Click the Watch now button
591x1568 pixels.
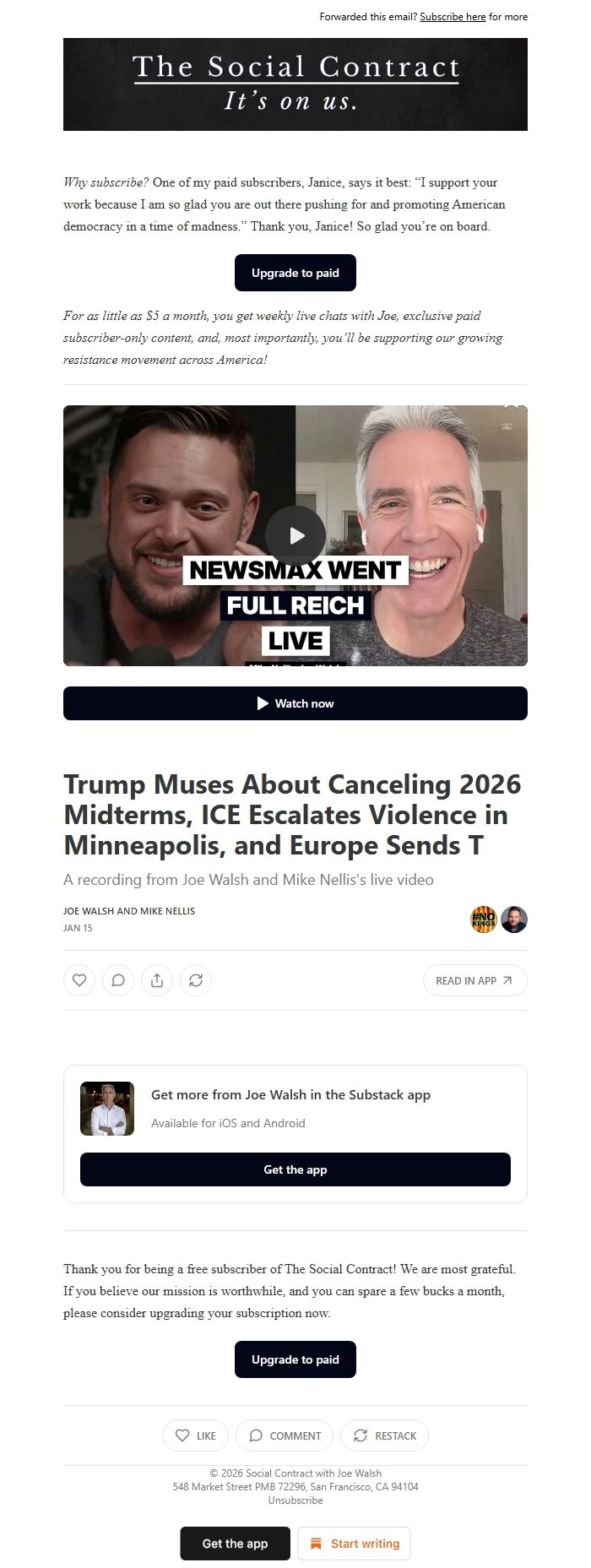pyautogui.click(x=295, y=703)
